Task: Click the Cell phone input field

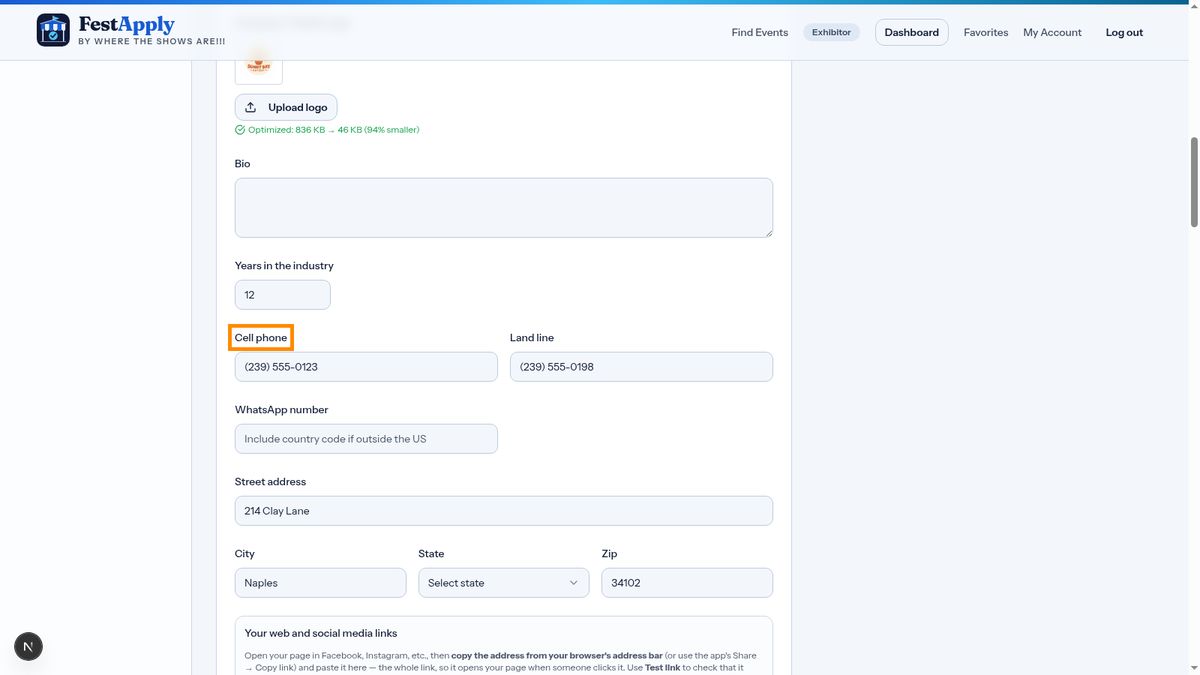Action: (x=366, y=367)
